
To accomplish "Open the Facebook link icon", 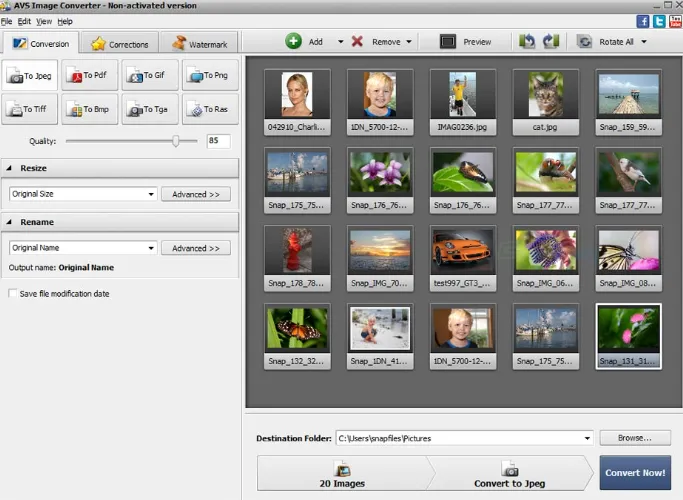I will click(642, 21).
